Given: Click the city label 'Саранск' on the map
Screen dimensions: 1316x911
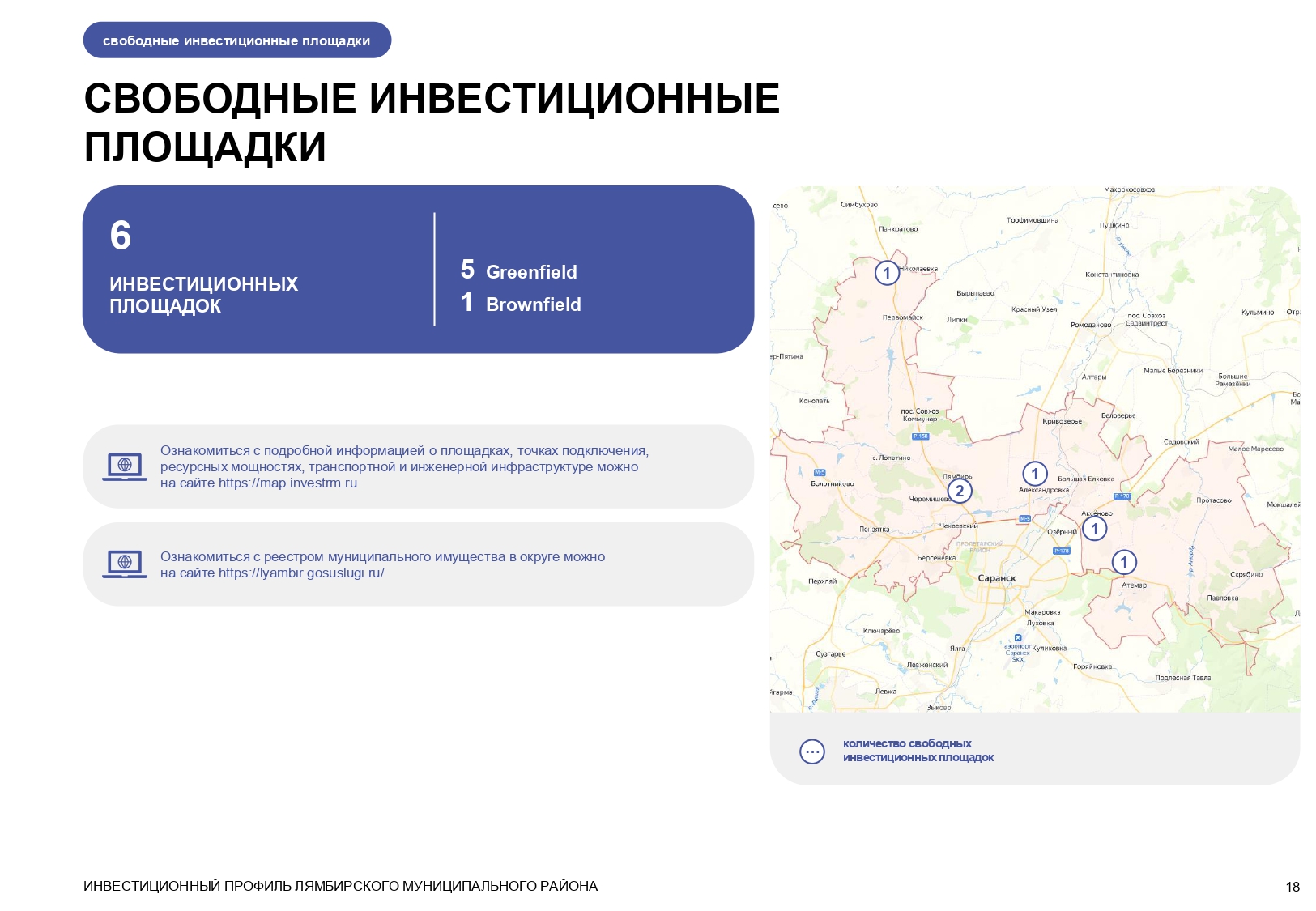Looking at the screenshot, I should 997,578.
